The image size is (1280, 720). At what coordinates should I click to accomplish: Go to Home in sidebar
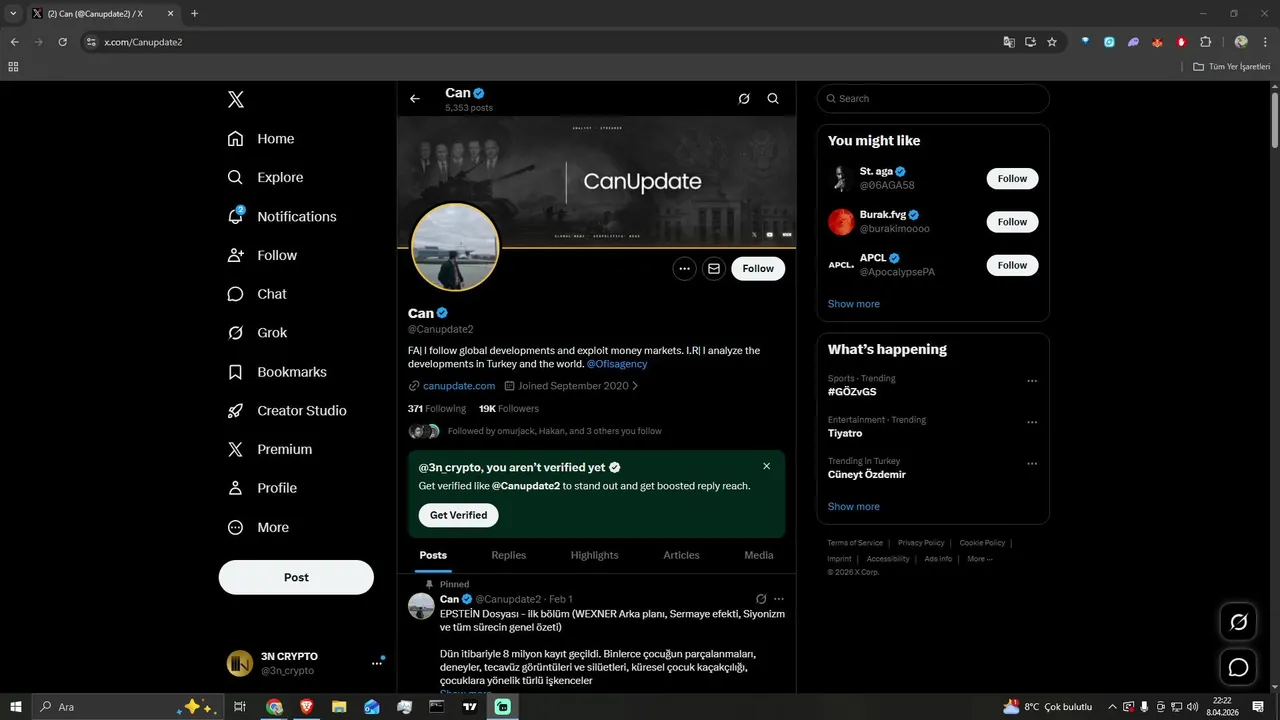[261, 139]
